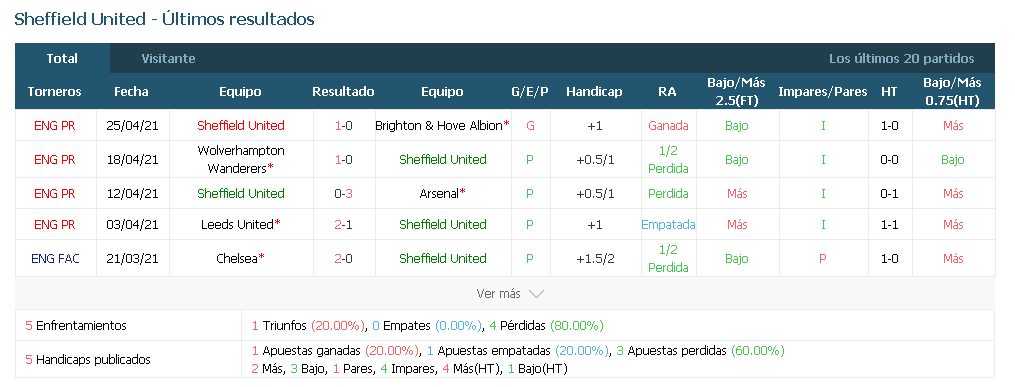Click the ENG FAC tournament label
Screen dimensions: 1015x387
click(55, 258)
